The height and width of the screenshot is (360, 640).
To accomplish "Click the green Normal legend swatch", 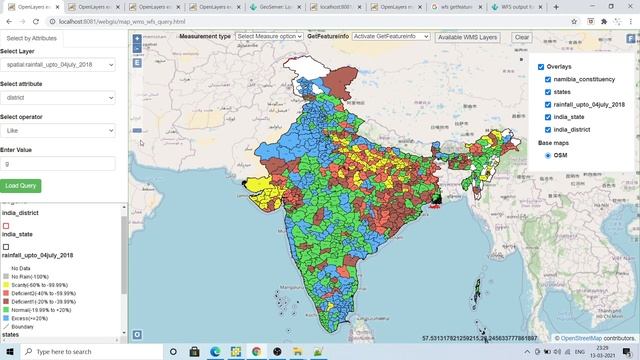I will click(6, 310).
